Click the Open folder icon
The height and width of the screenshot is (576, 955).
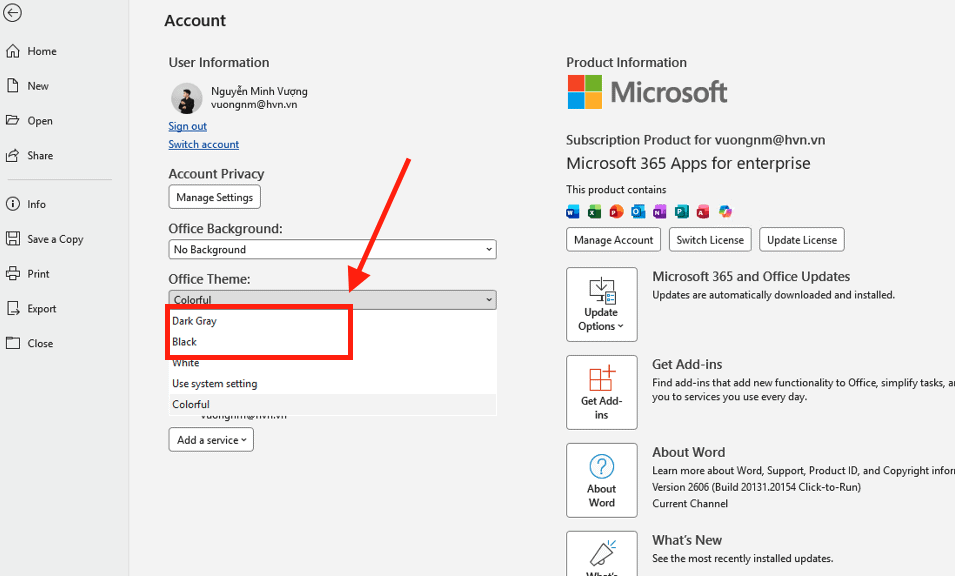coord(13,120)
